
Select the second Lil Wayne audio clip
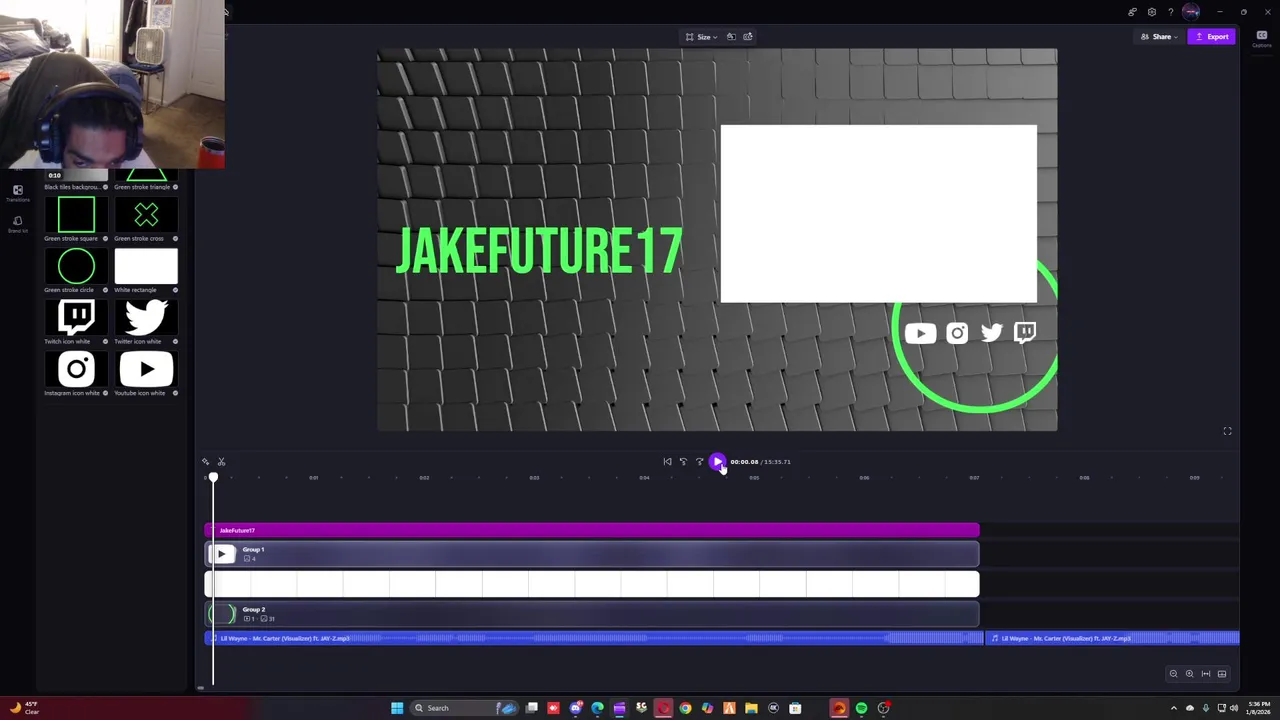coord(1113,638)
